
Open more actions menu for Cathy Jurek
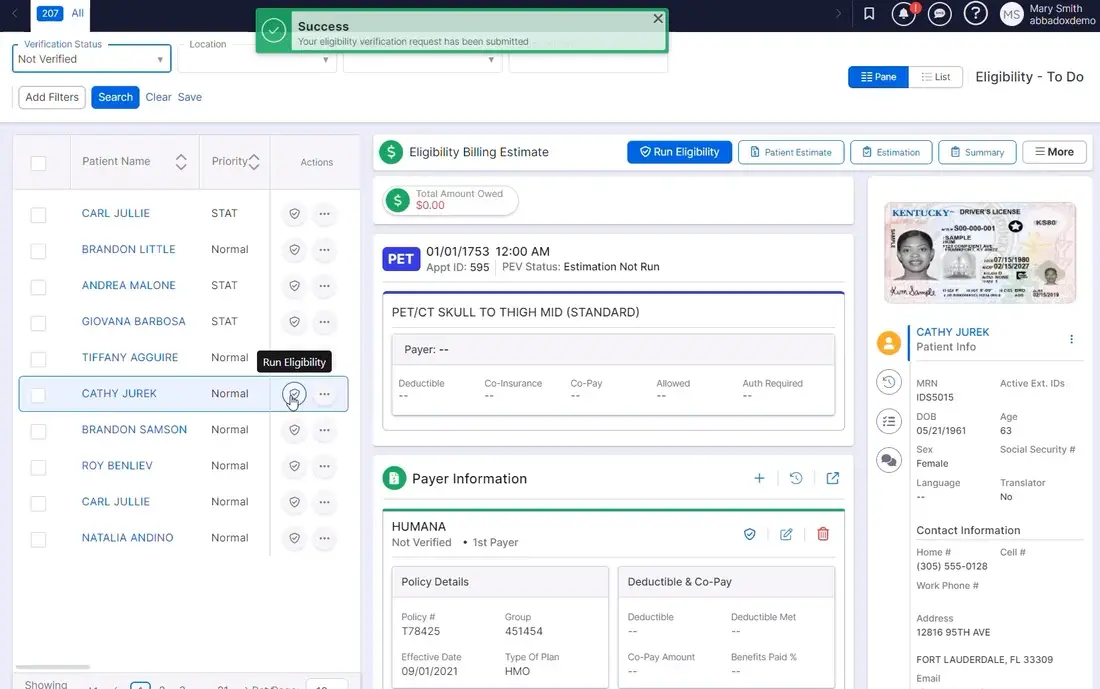(x=324, y=394)
